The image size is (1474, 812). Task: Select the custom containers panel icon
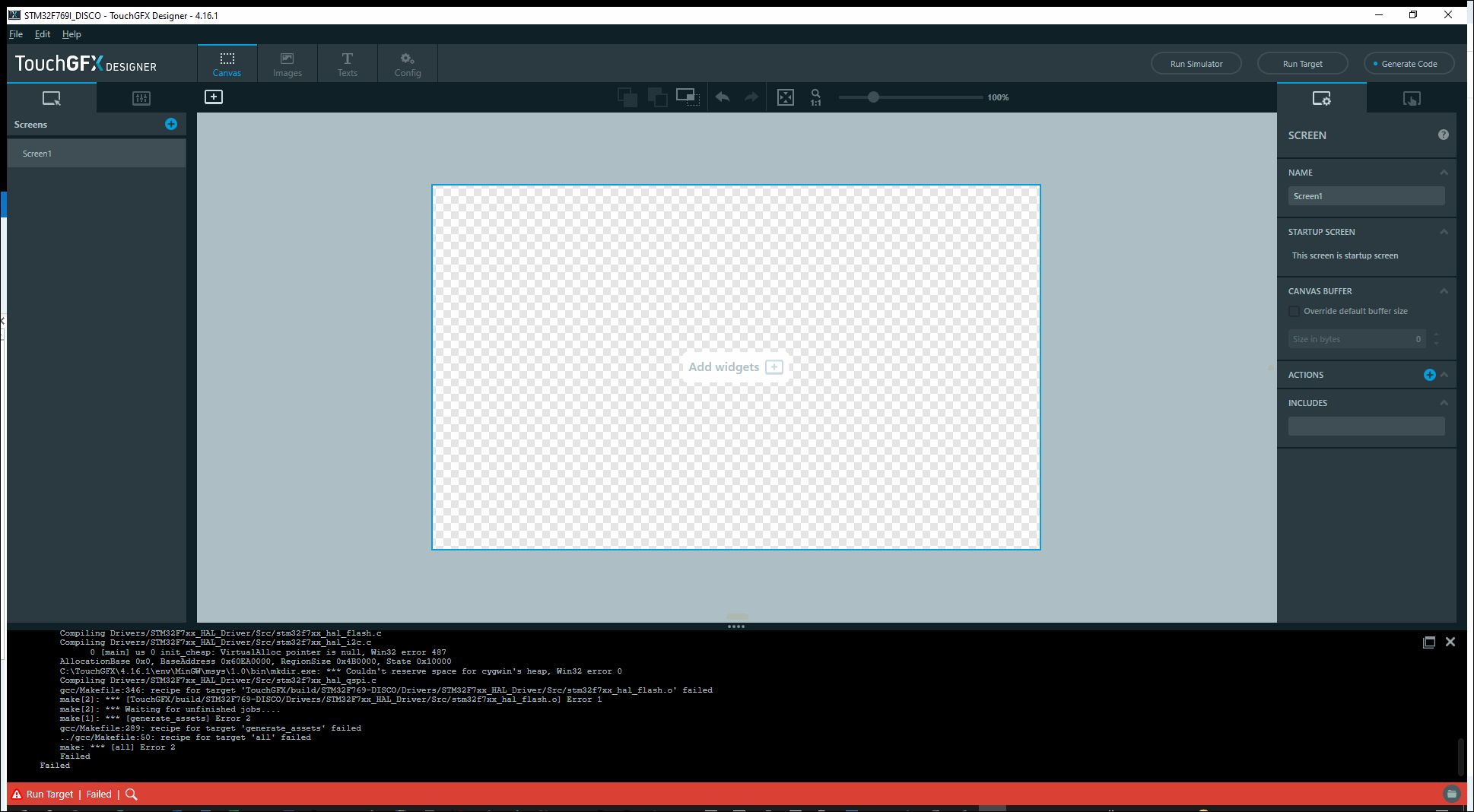point(141,98)
